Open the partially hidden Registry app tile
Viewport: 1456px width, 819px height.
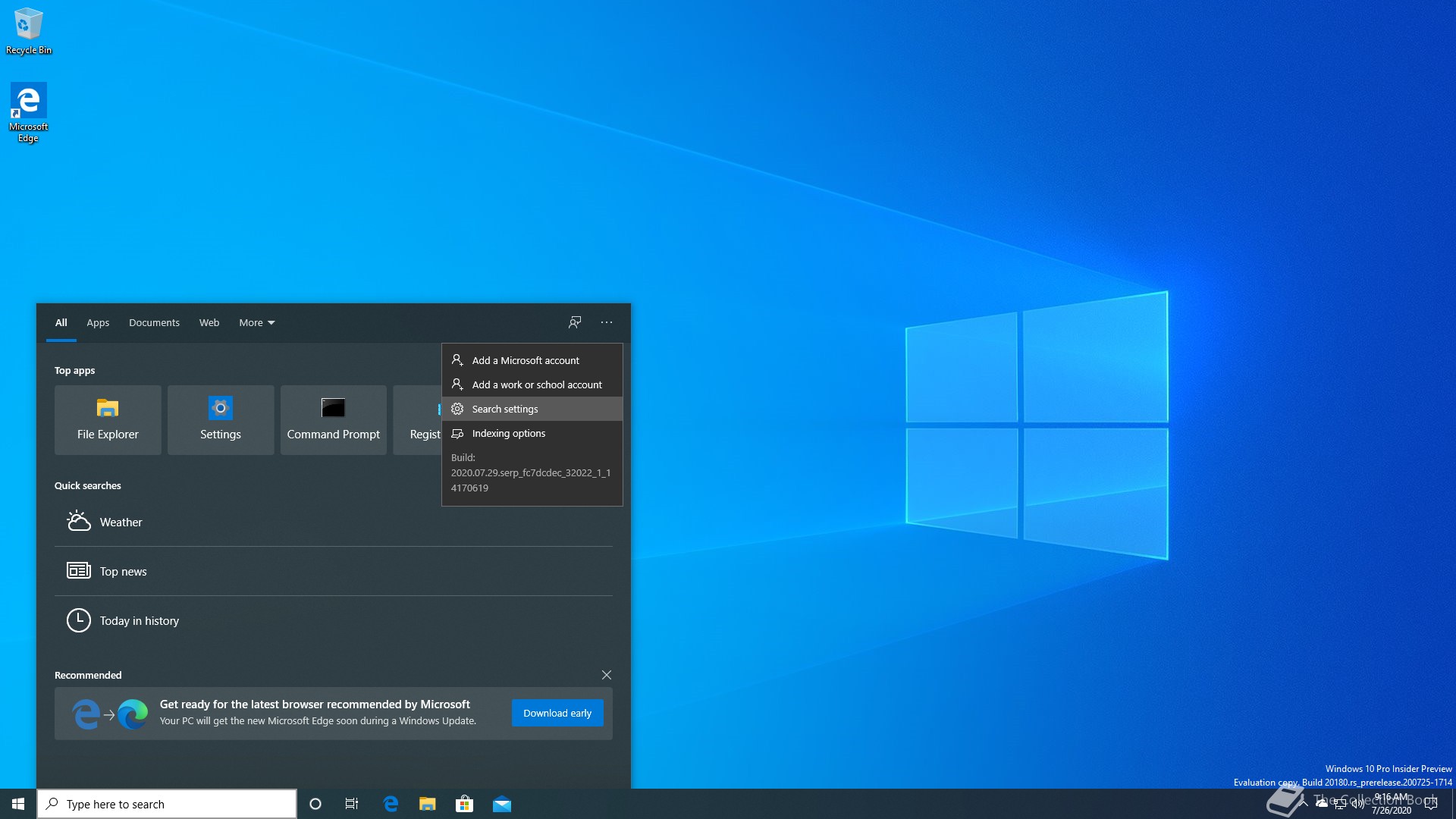coord(418,420)
